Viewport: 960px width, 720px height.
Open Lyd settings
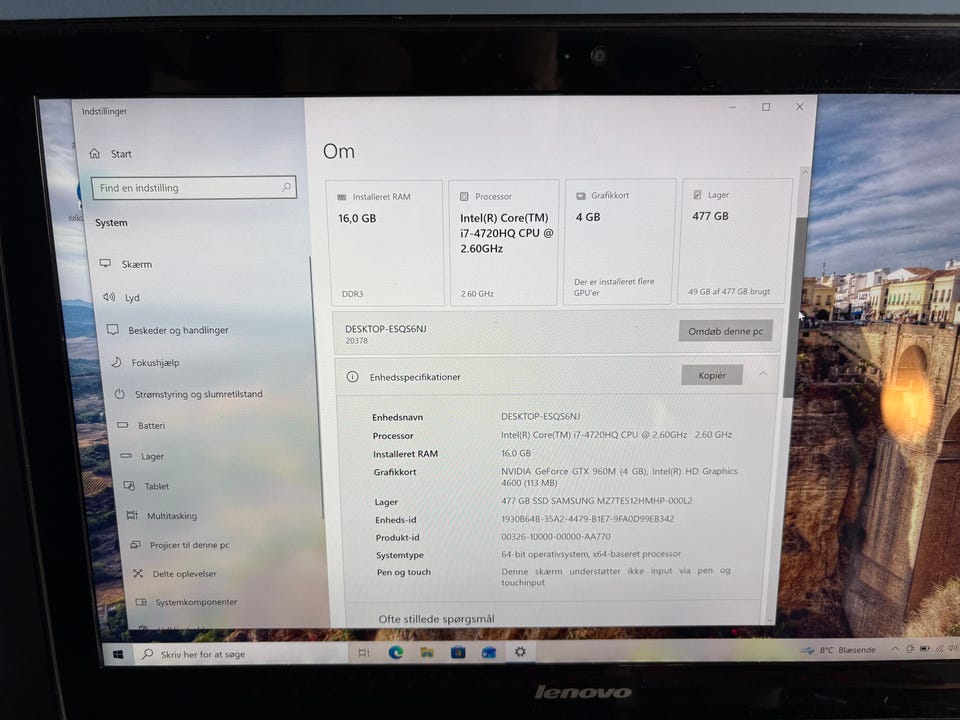click(121, 298)
